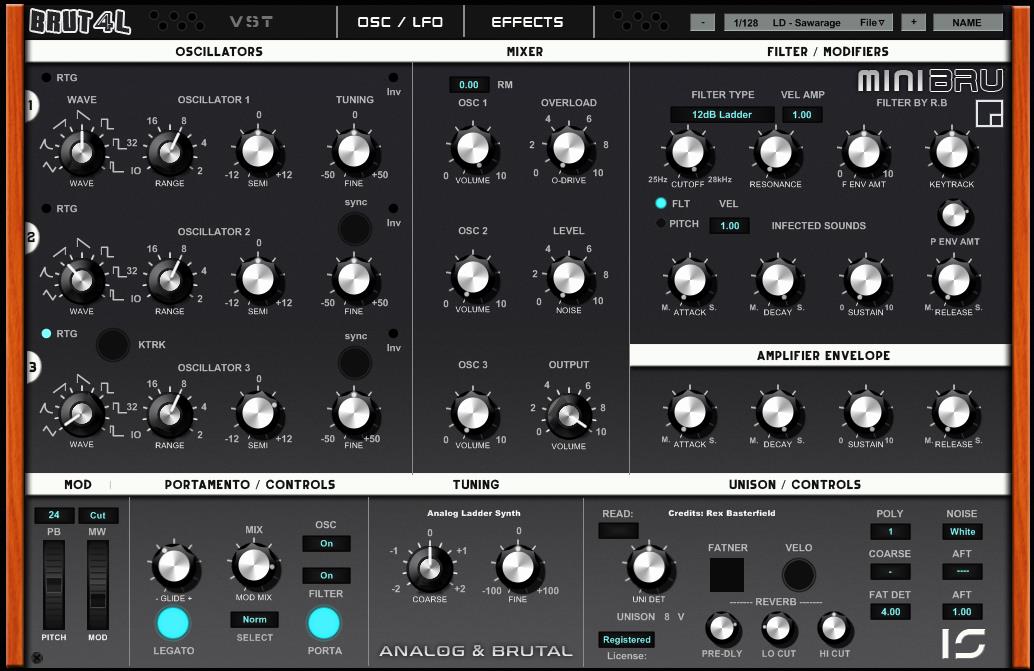Toggle the FATNER square button
This screenshot has width=1034, height=671.
727,575
